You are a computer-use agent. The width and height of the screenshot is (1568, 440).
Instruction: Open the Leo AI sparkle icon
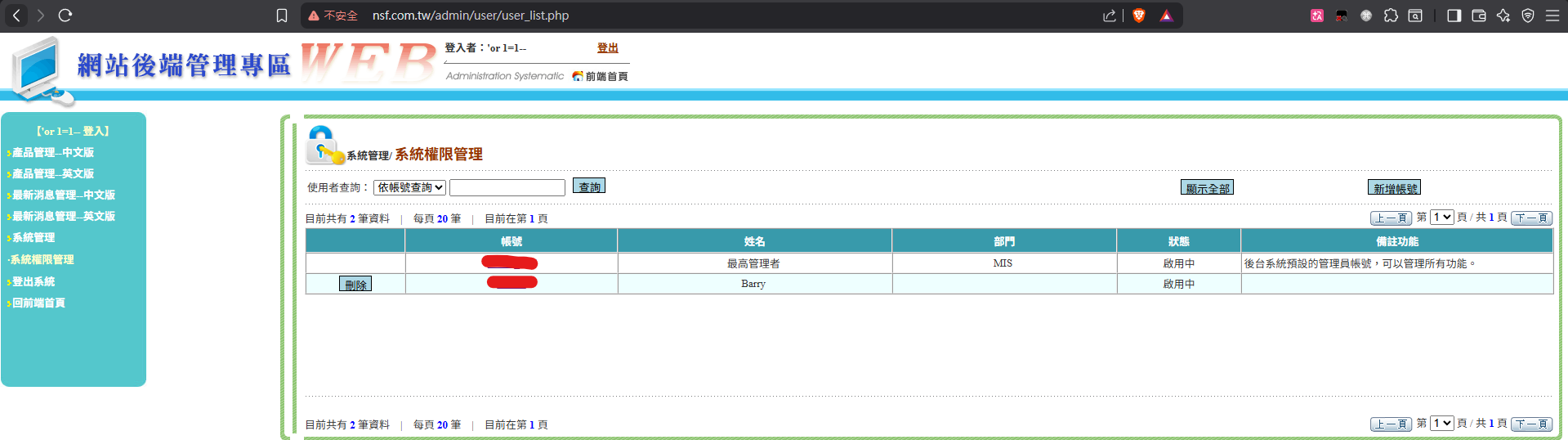(1503, 16)
